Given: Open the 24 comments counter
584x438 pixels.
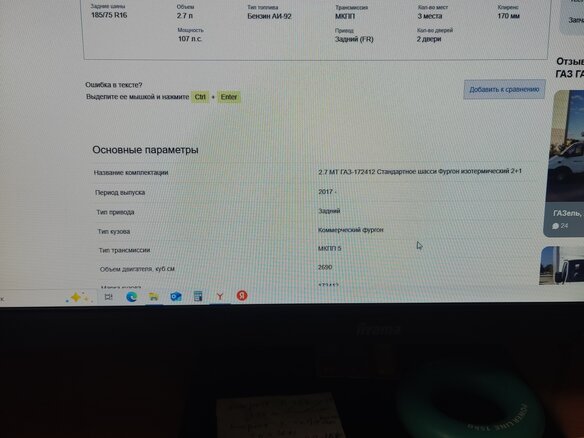Looking at the screenshot, I should [x=560, y=226].
